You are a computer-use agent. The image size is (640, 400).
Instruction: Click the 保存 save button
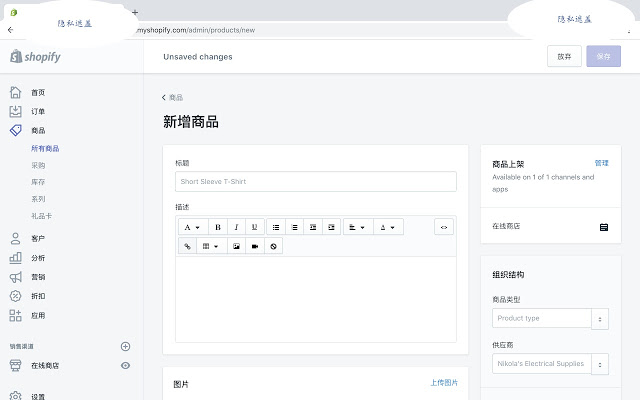point(603,56)
